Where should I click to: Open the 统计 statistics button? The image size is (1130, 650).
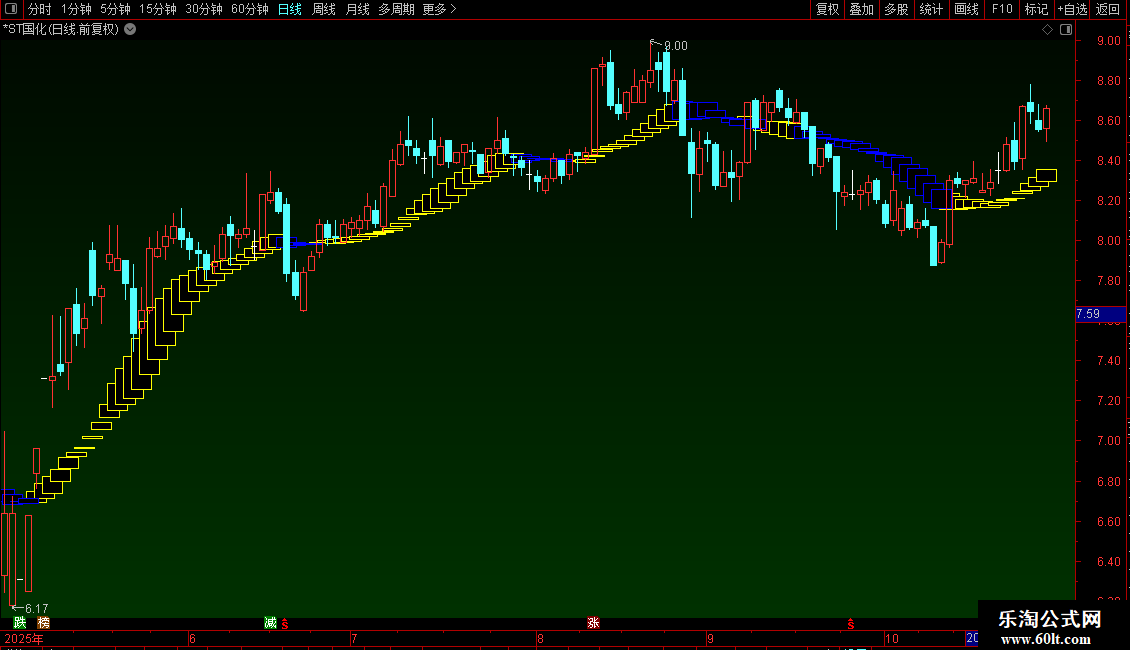pyautogui.click(x=931, y=9)
